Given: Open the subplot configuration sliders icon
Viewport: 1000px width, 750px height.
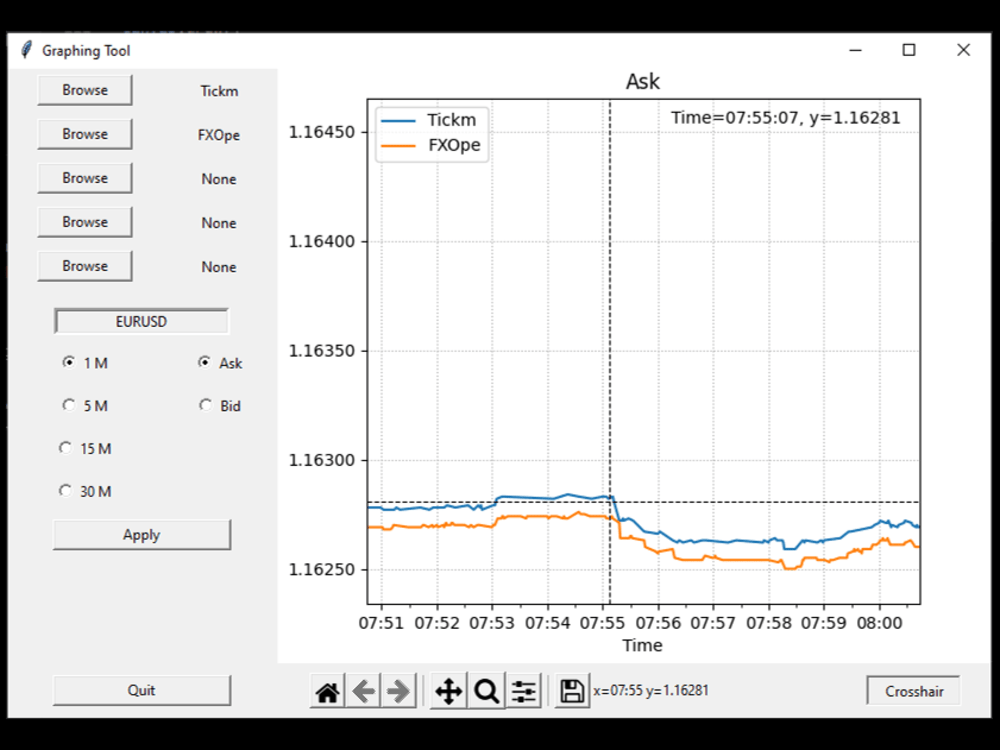Looking at the screenshot, I should tap(523, 690).
